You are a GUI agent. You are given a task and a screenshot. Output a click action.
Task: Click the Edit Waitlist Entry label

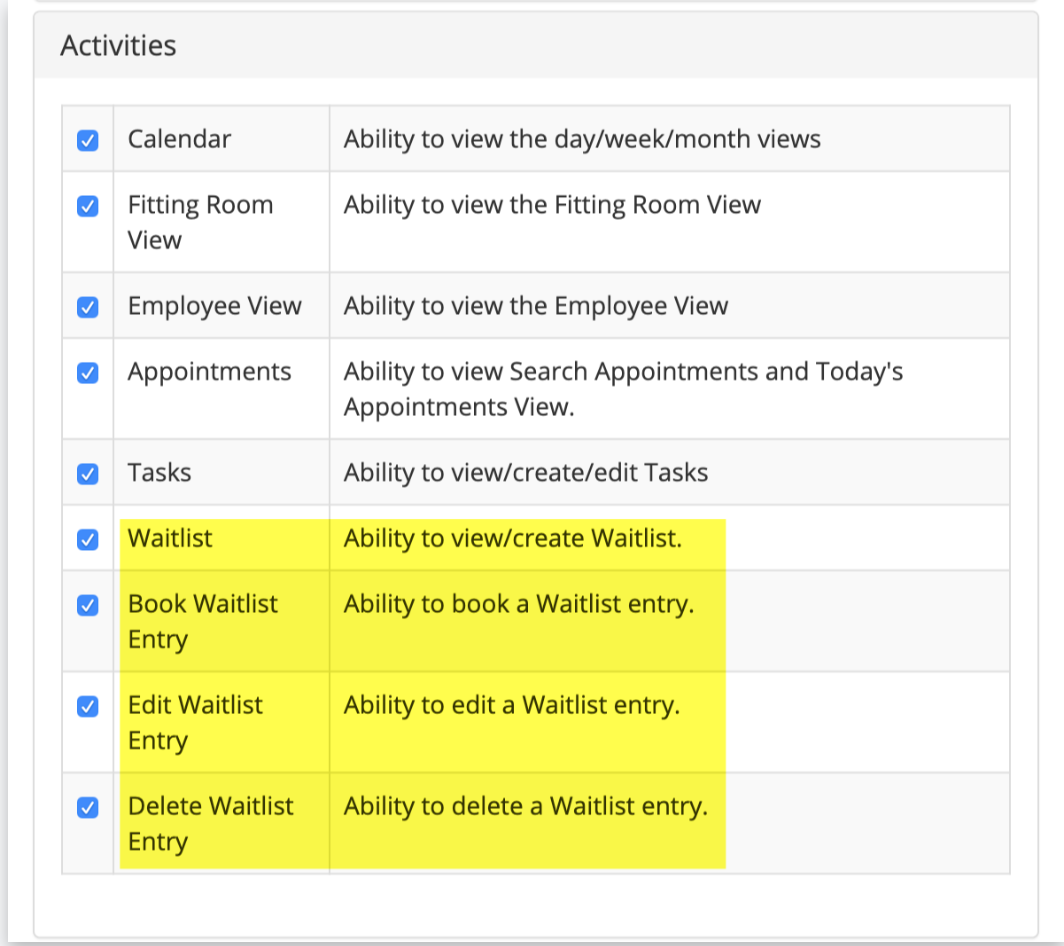[195, 722]
